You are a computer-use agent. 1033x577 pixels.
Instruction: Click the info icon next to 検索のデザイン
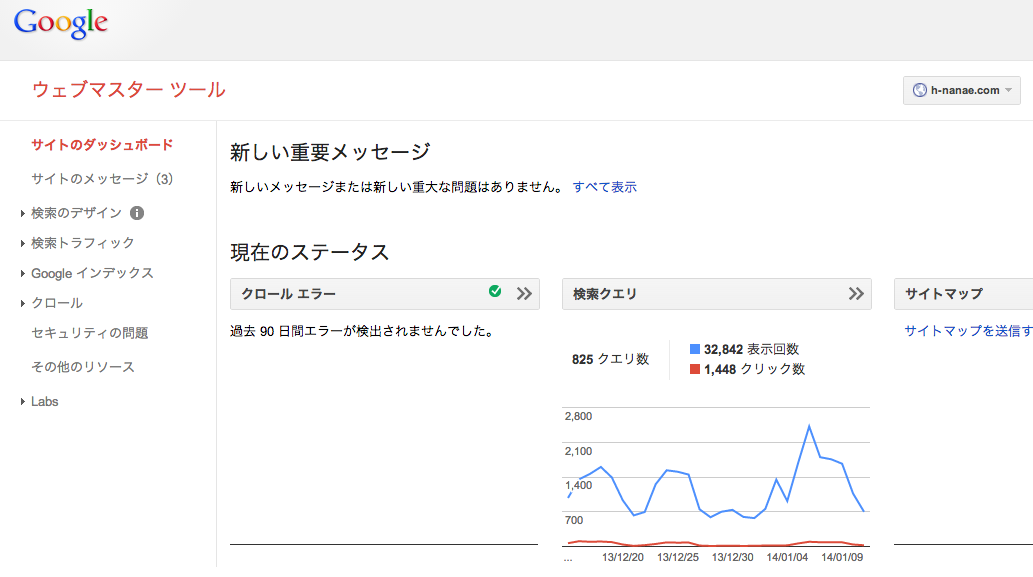click(137, 213)
